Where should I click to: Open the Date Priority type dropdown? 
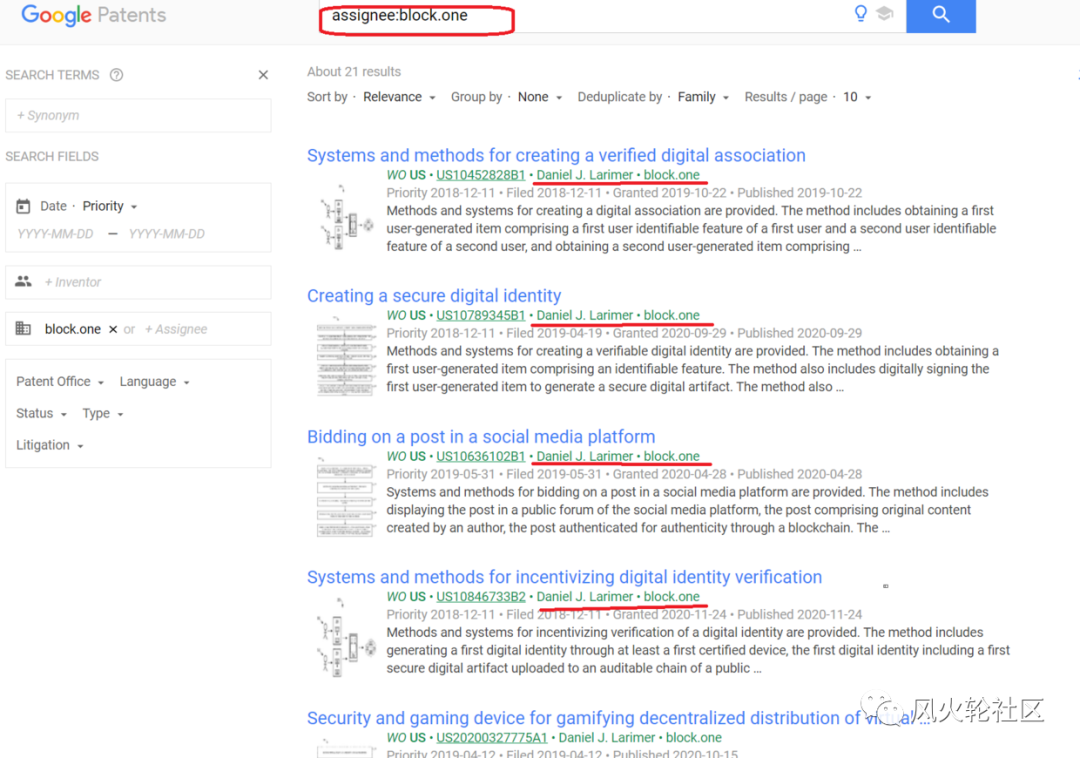pos(110,206)
